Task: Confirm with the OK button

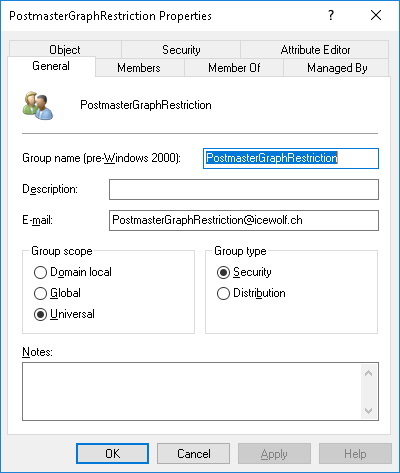Action: pyautogui.click(x=113, y=454)
